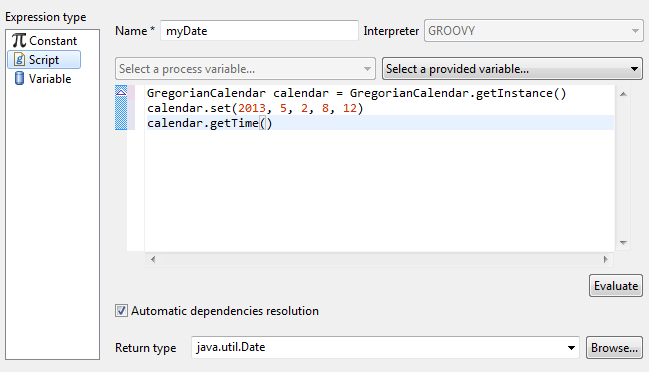
Task: Open Select a provided variable dropdown
Action: pyautogui.click(x=512, y=69)
